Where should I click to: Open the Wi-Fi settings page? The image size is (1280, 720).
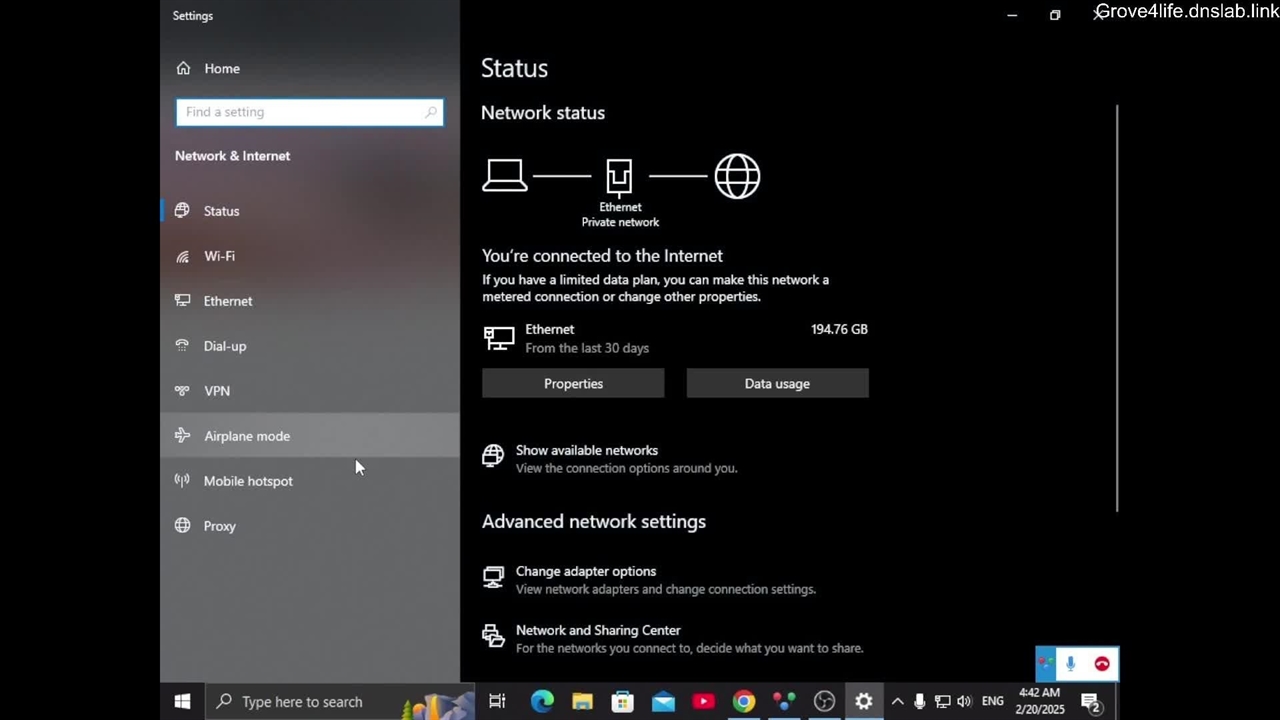pyautogui.click(x=219, y=256)
